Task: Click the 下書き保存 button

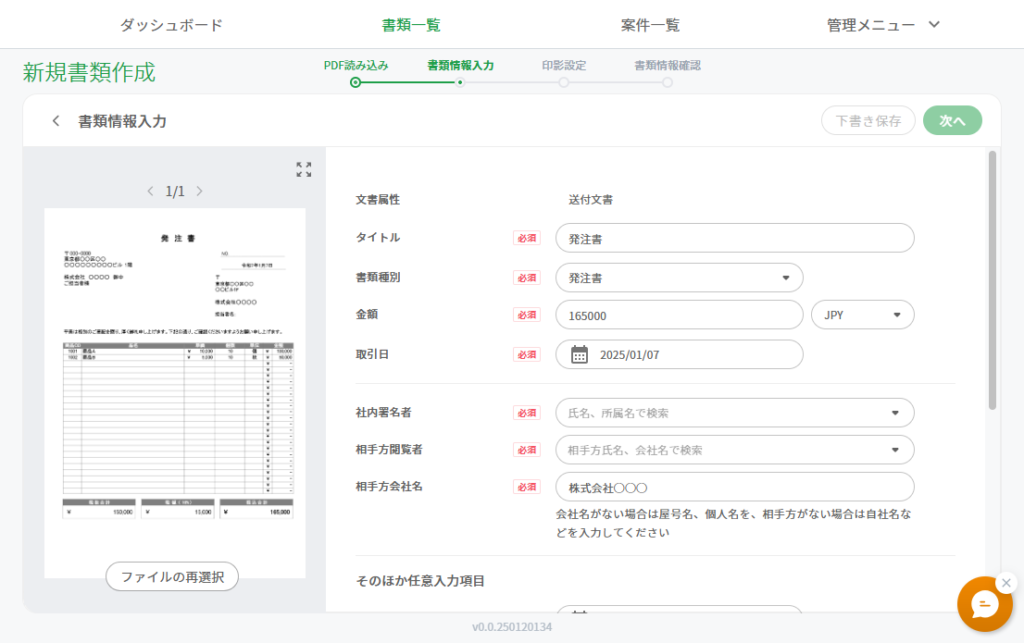Action: point(868,121)
